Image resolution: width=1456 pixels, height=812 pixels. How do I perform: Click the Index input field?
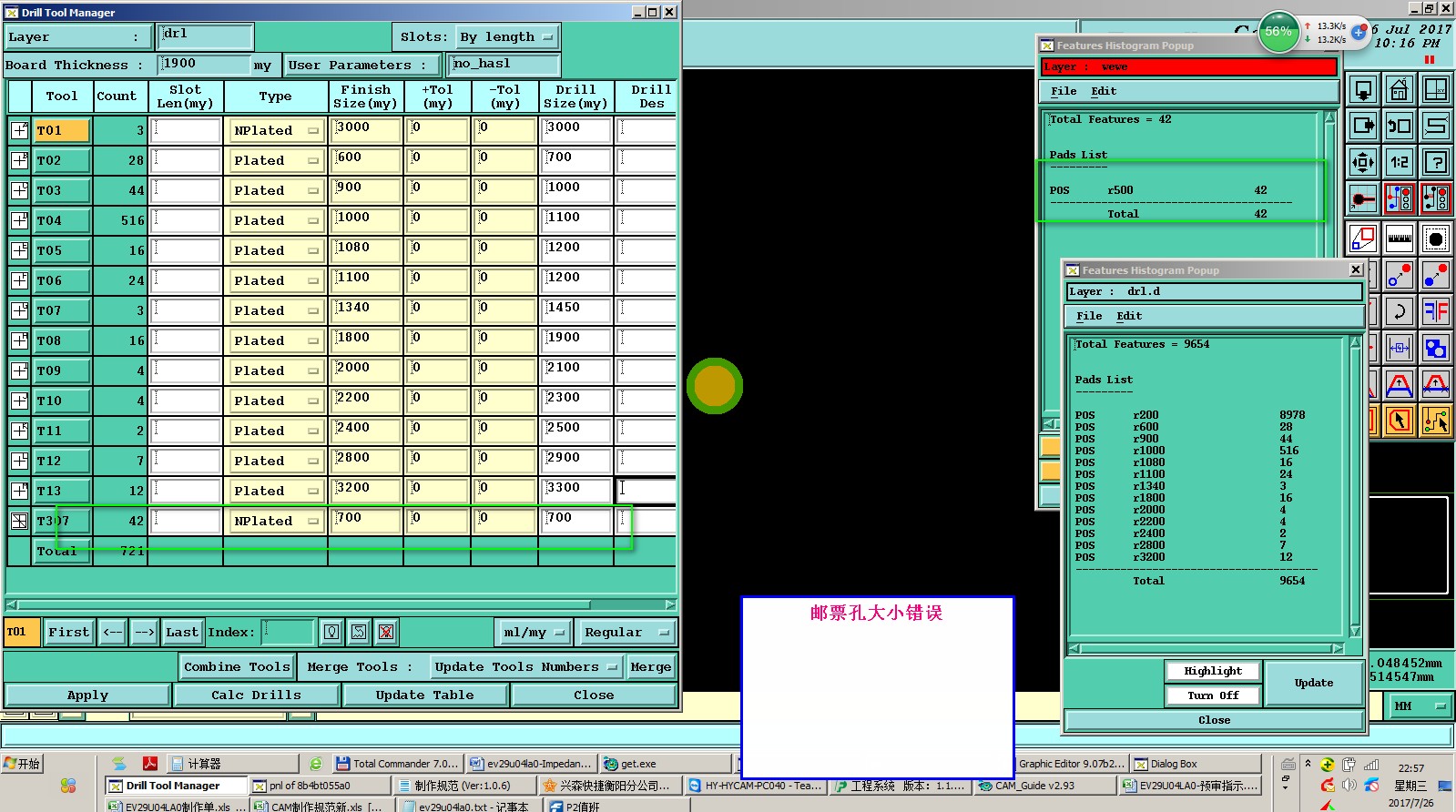coord(288,632)
